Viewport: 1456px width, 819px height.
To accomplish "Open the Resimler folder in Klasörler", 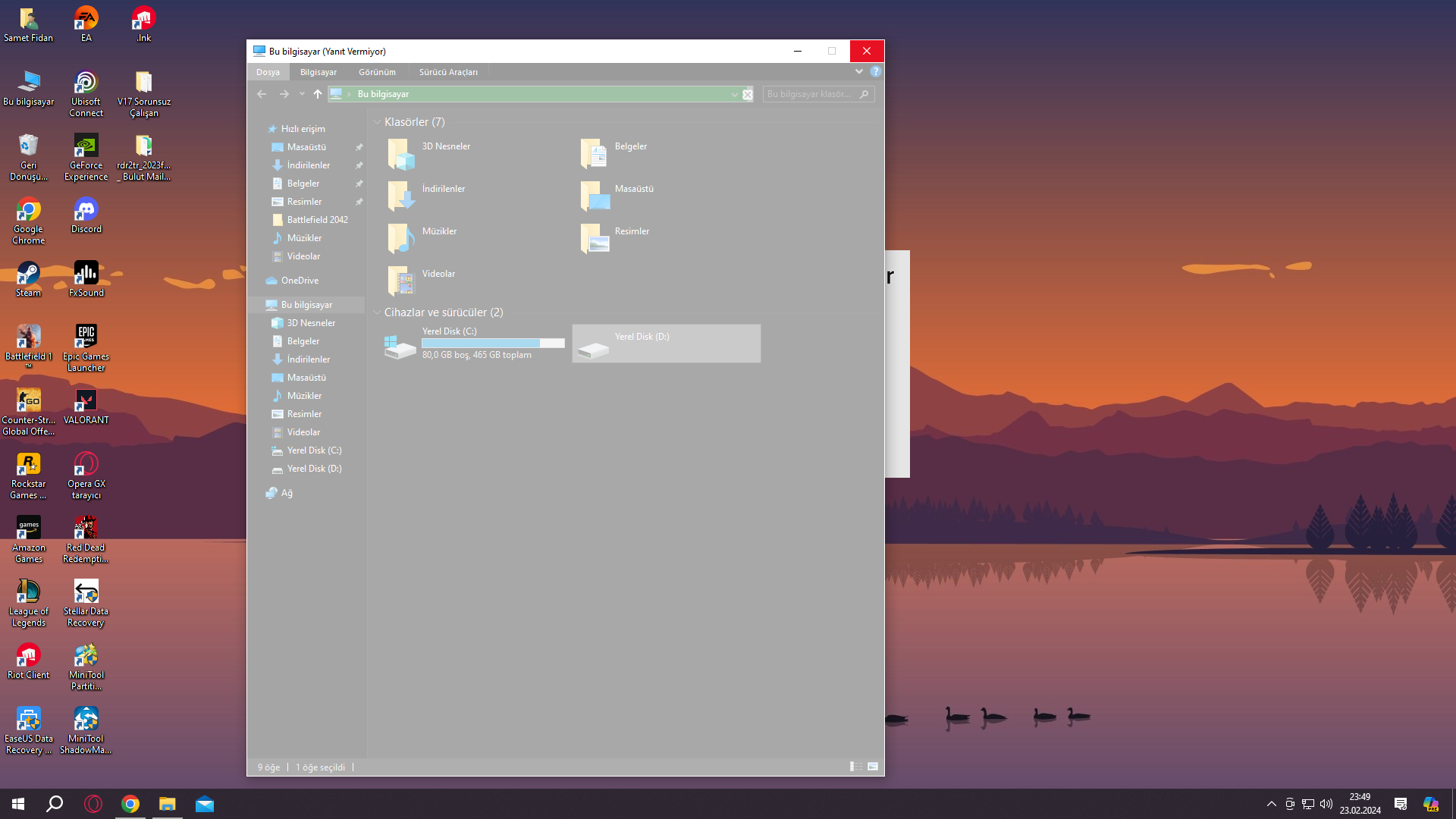I will [594, 239].
